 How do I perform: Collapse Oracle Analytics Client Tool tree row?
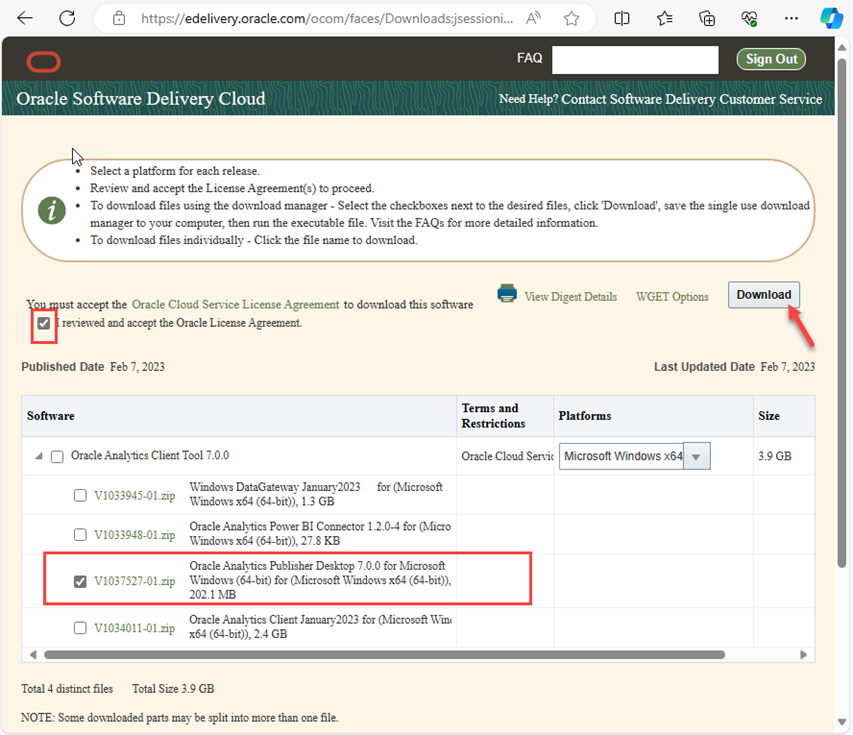(39, 456)
